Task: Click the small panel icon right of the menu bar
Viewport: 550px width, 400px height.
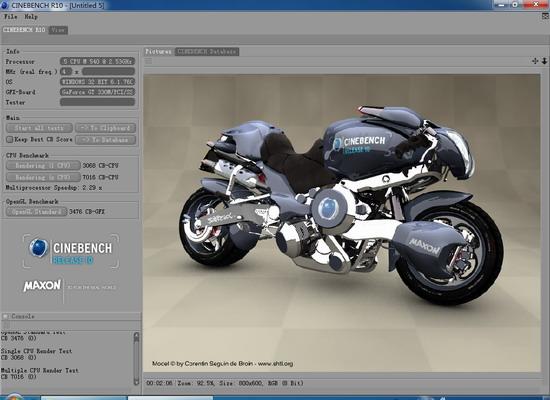Action: click(545, 16)
